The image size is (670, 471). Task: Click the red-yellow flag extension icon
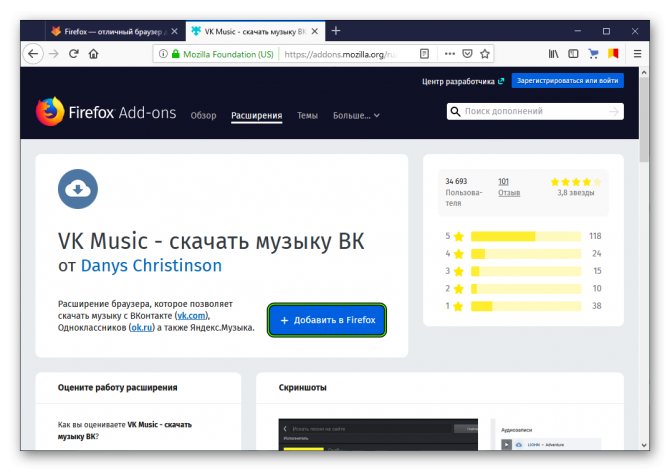click(x=613, y=54)
